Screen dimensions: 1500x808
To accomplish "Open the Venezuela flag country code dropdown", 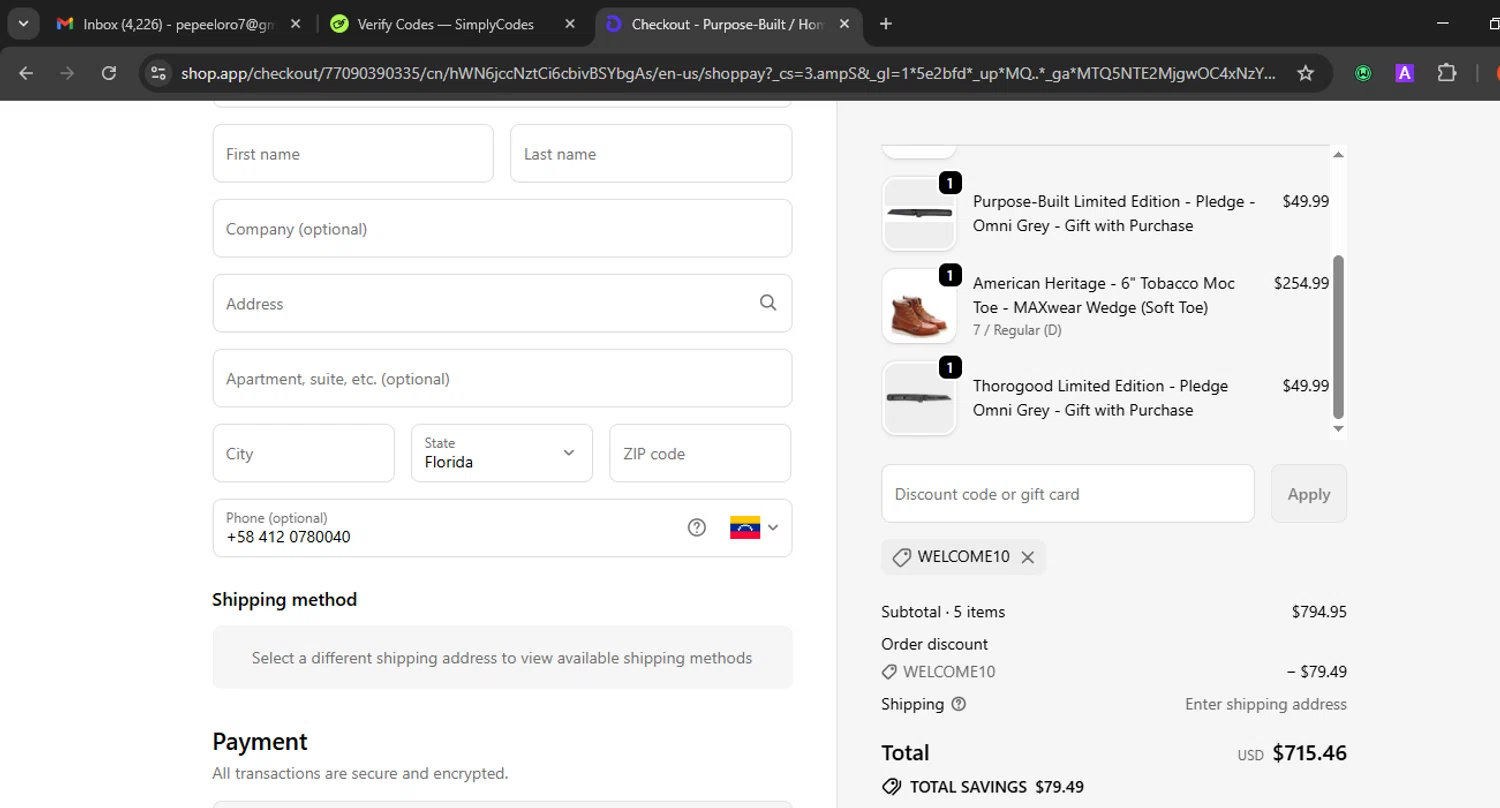I will click(754, 528).
